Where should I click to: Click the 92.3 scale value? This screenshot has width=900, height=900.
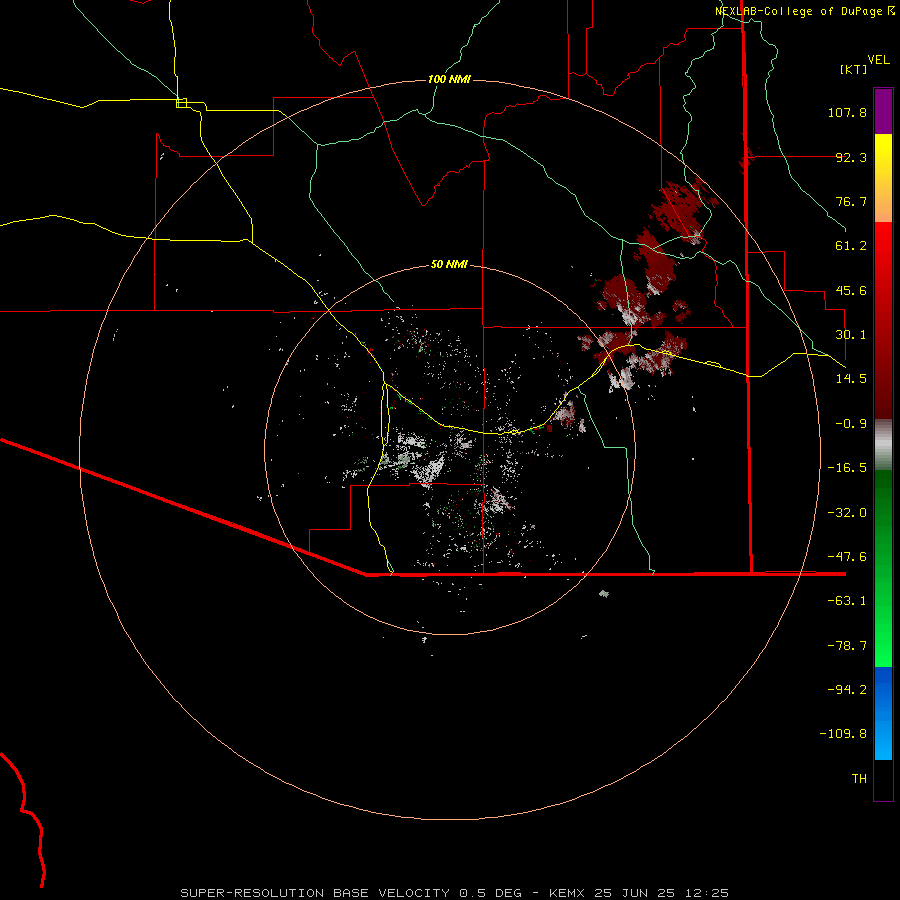pos(851,157)
